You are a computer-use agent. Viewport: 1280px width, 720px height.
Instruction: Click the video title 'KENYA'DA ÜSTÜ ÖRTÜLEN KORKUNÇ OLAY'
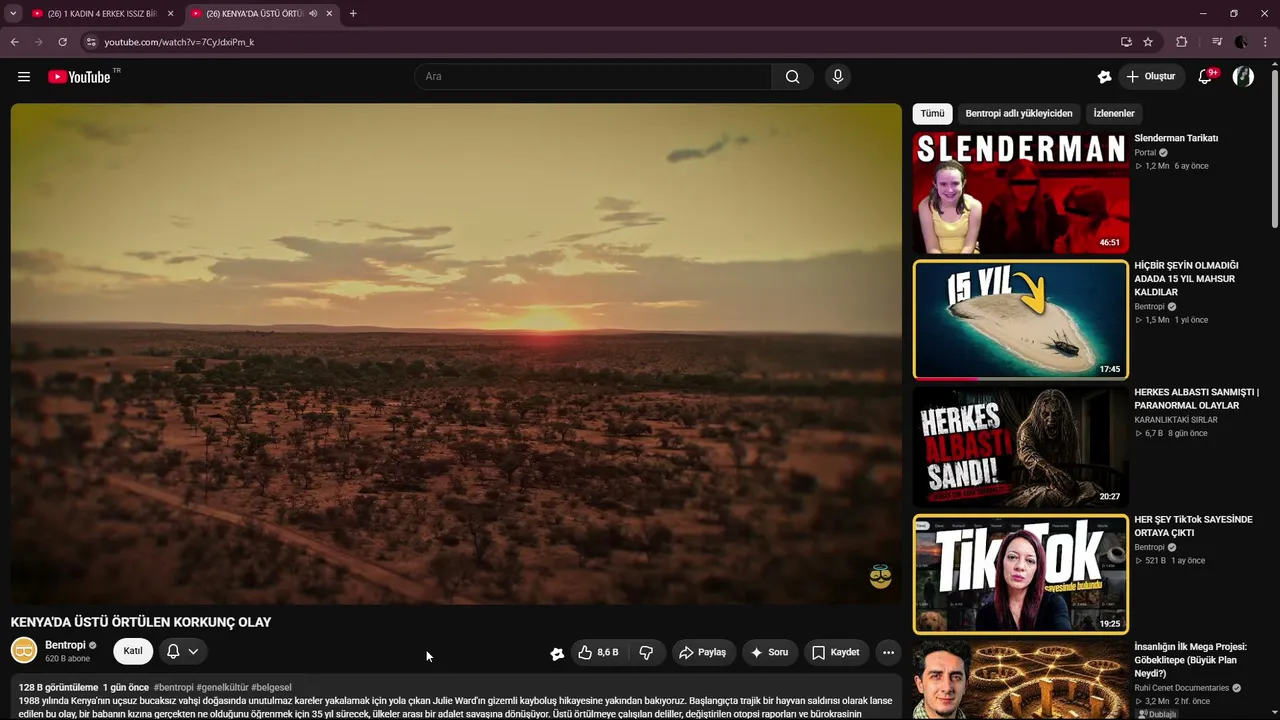[141, 622]
